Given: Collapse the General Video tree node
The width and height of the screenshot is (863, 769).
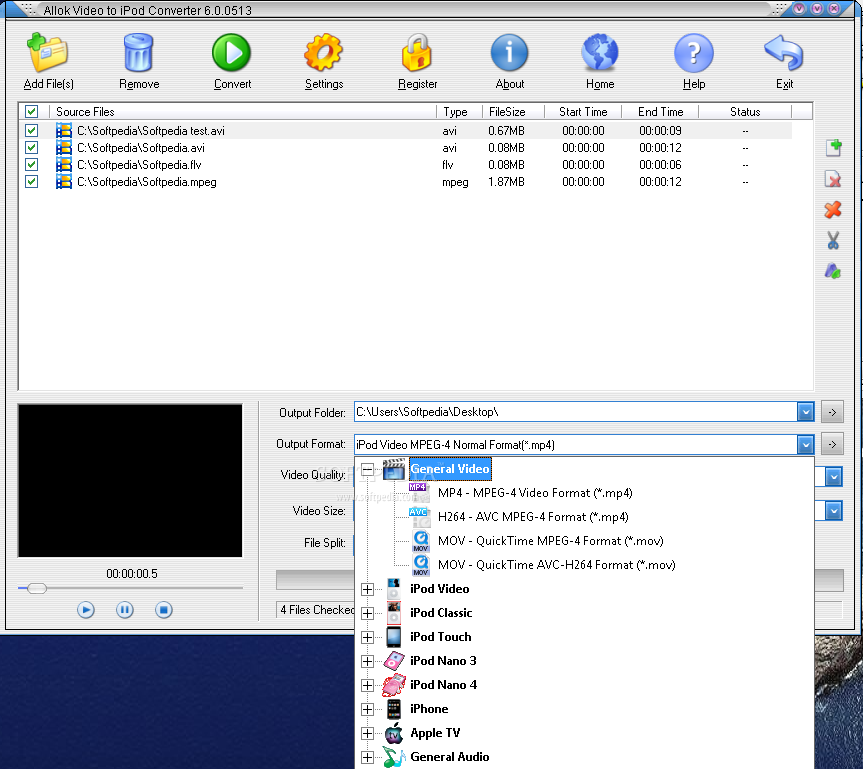Looking at the screenshot, I should (x=368, y=470).
